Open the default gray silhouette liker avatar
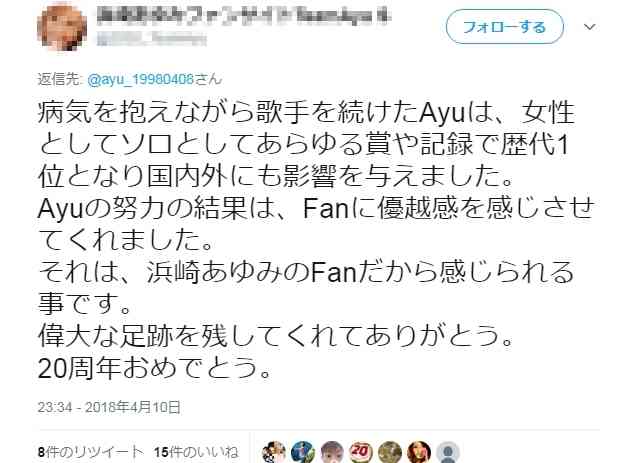The image size is (632, 463). (448, 452)
